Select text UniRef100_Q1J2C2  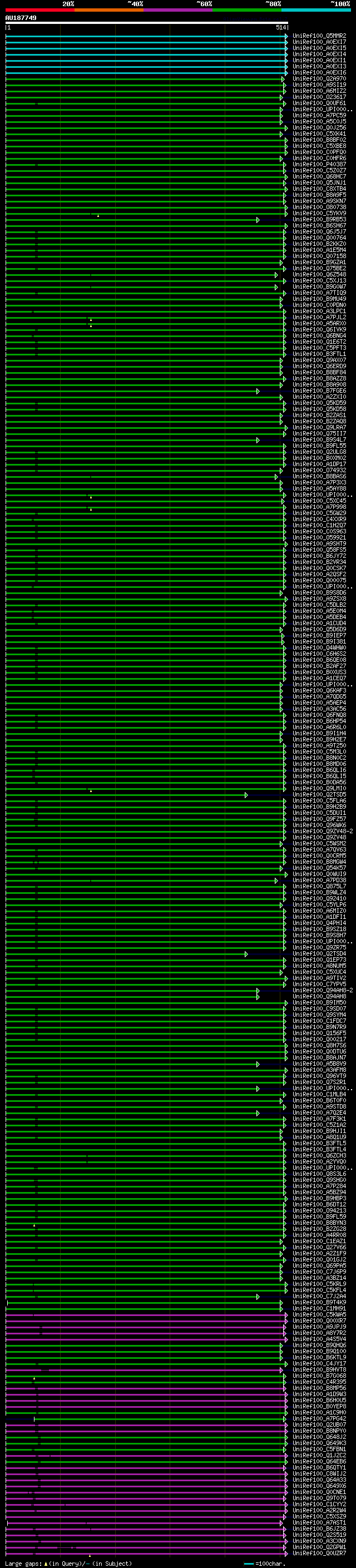tap(319, 1456)
